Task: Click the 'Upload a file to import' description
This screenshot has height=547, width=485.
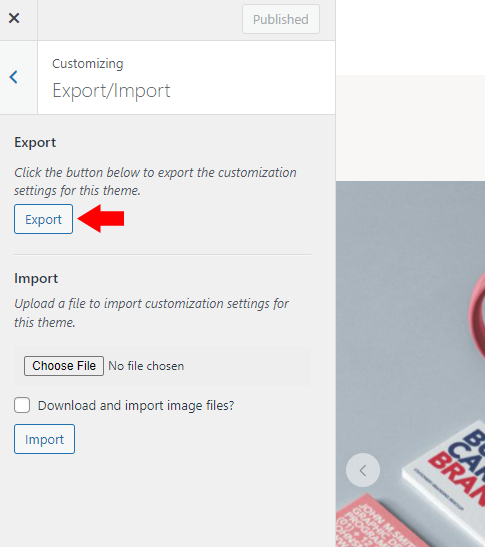Action: 151,313
